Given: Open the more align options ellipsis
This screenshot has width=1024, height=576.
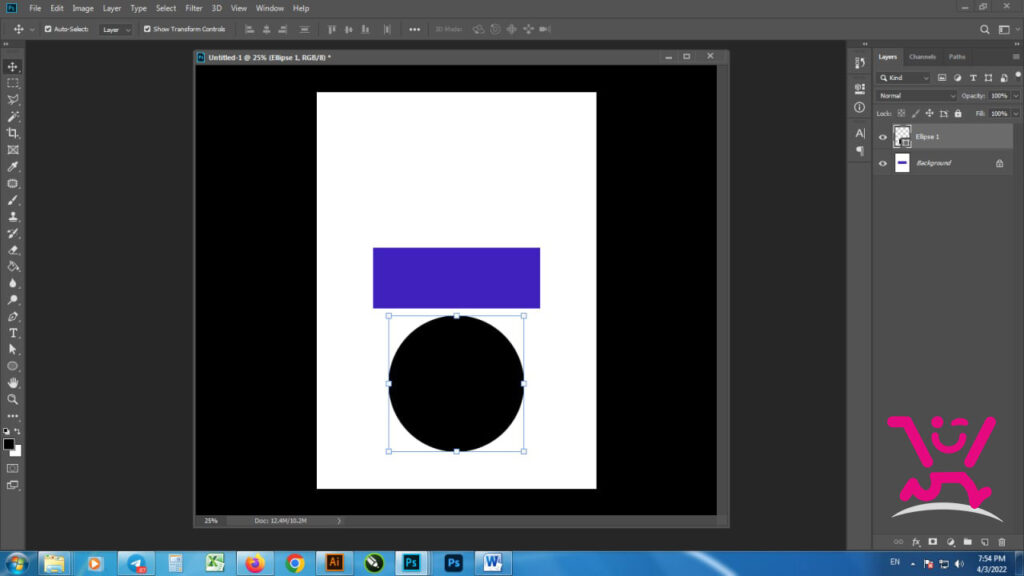Looking at the screenshot, I should point(414,29).
